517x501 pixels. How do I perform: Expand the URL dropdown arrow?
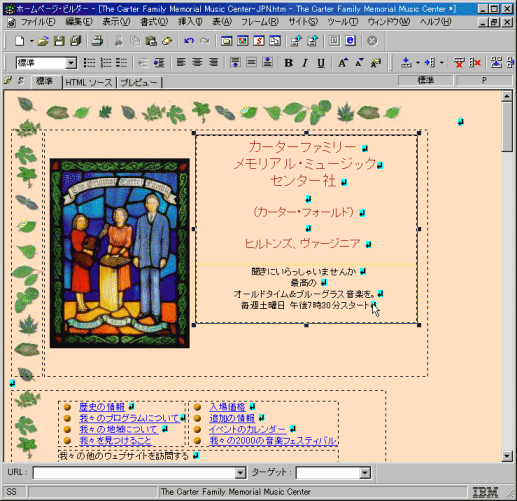click(240, 473)
